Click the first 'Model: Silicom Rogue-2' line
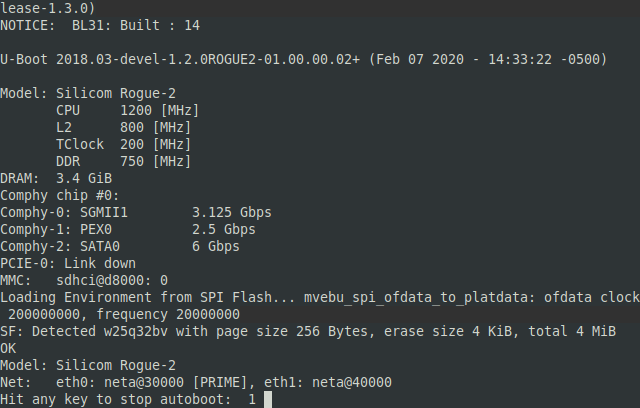Screen dimensions: 640x408 [x=88, y=93]
